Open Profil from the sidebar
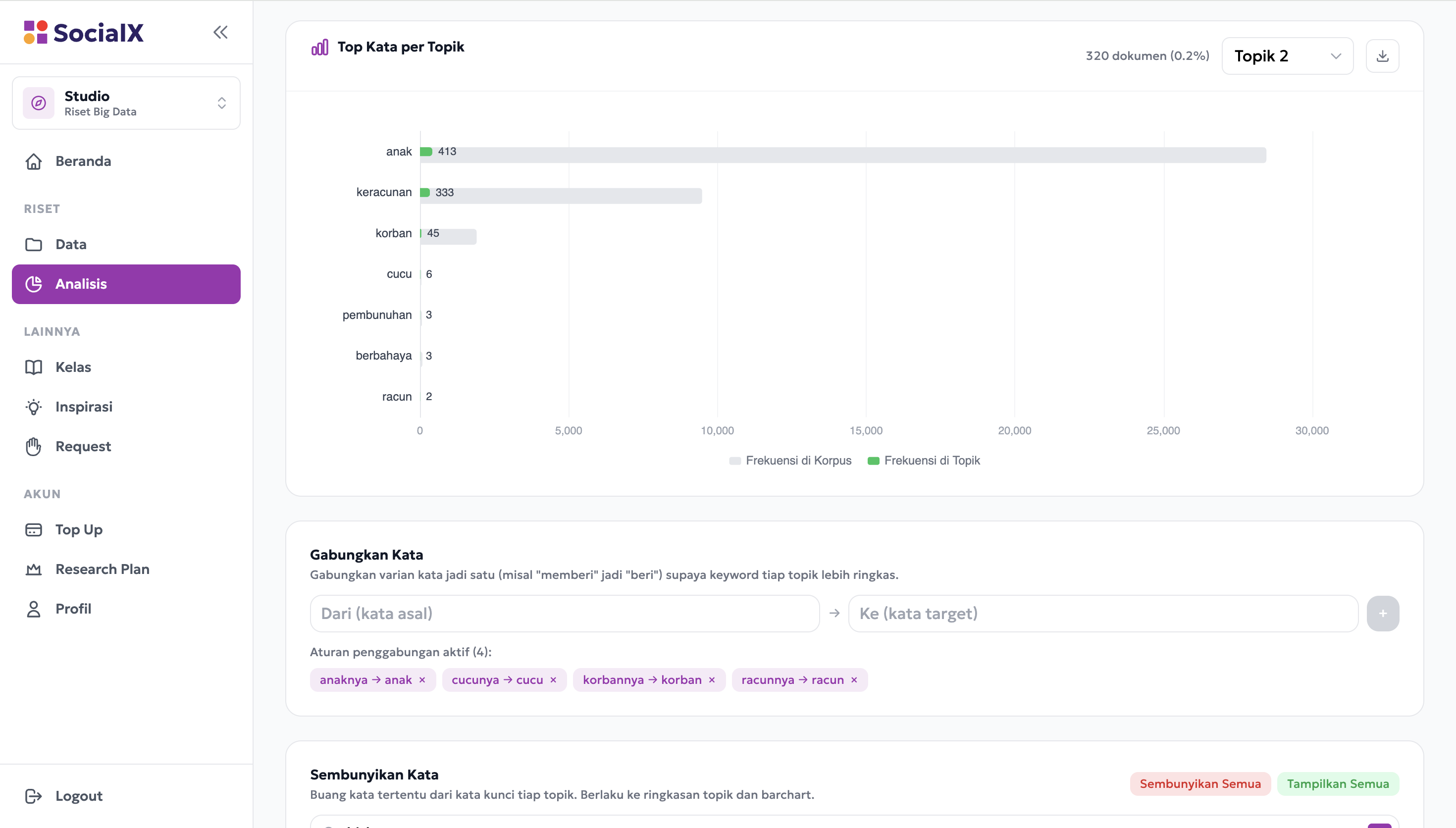Screen dimensions: 1456x828 pyautogui.click(x=126, y=610)
